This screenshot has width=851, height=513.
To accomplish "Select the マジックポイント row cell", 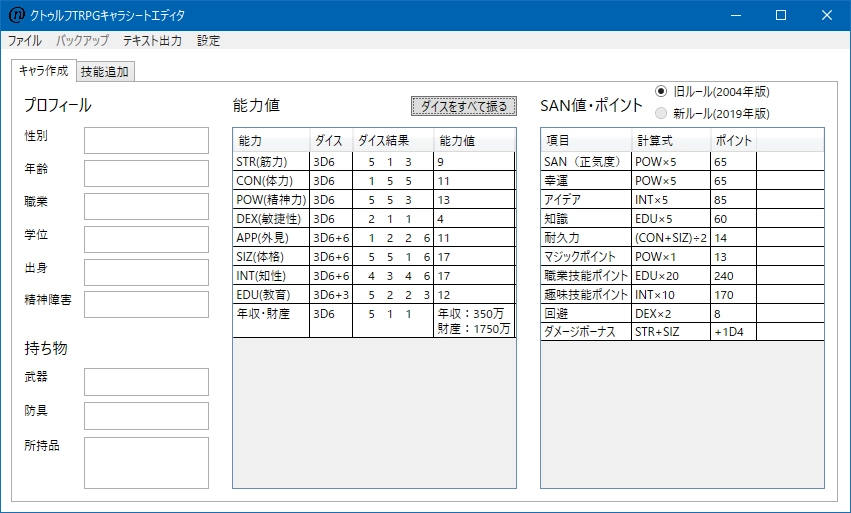I will tap(586, 257).
